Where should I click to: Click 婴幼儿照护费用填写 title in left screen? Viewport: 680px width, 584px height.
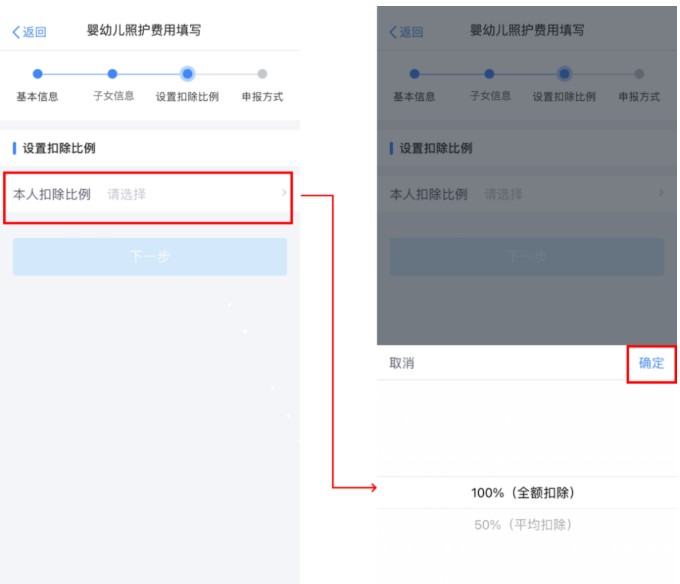point(144,30)
